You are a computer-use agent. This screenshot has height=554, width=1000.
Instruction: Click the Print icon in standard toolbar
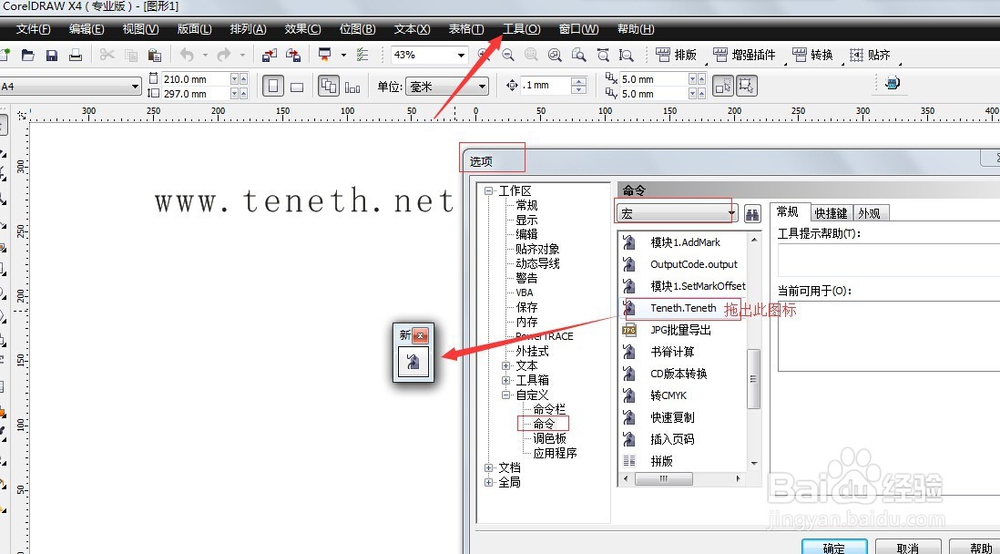[75, 55]
